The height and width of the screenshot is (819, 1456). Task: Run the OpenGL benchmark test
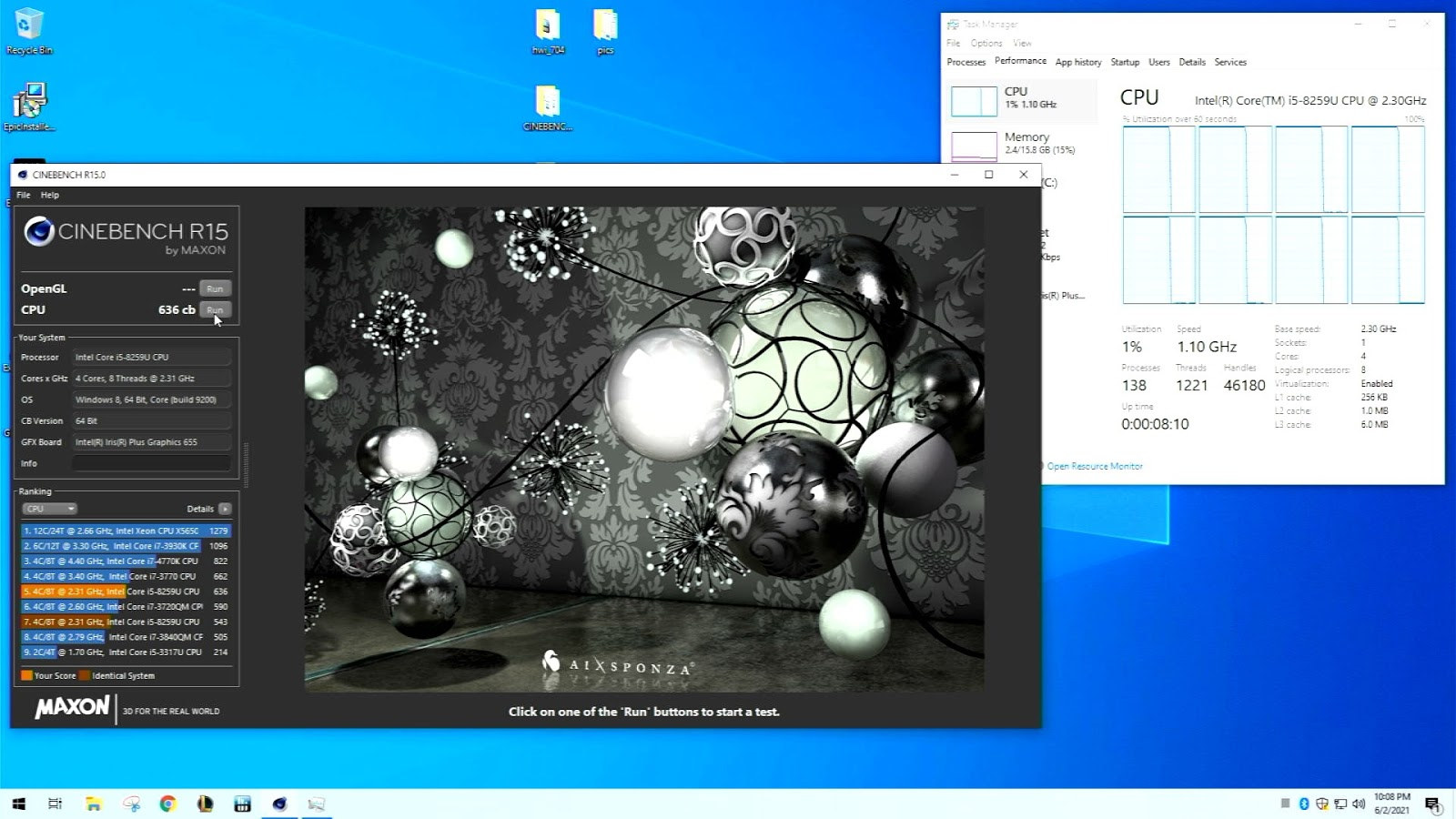tap(215, 288)
